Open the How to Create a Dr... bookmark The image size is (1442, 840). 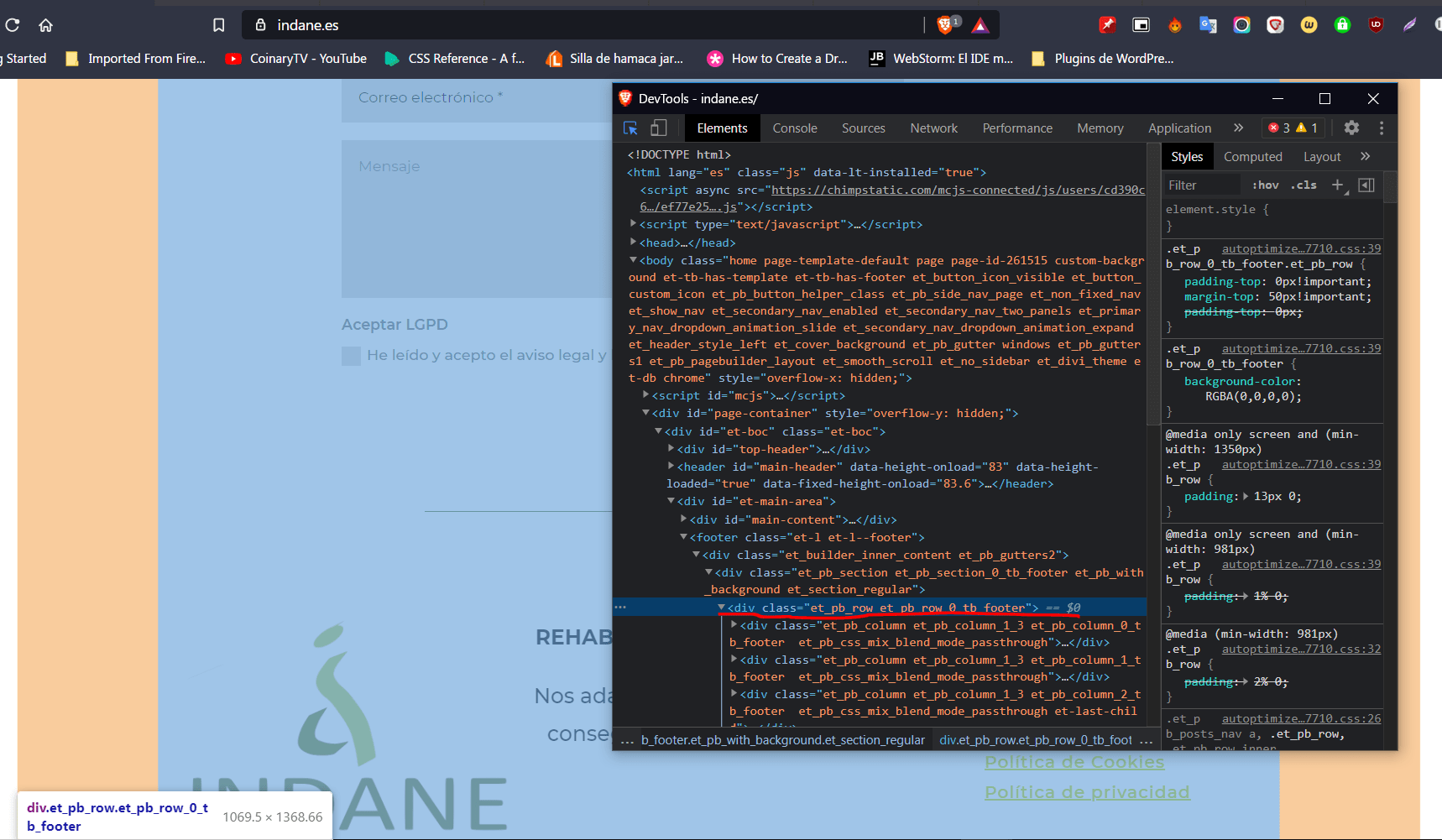click(777, 59)
